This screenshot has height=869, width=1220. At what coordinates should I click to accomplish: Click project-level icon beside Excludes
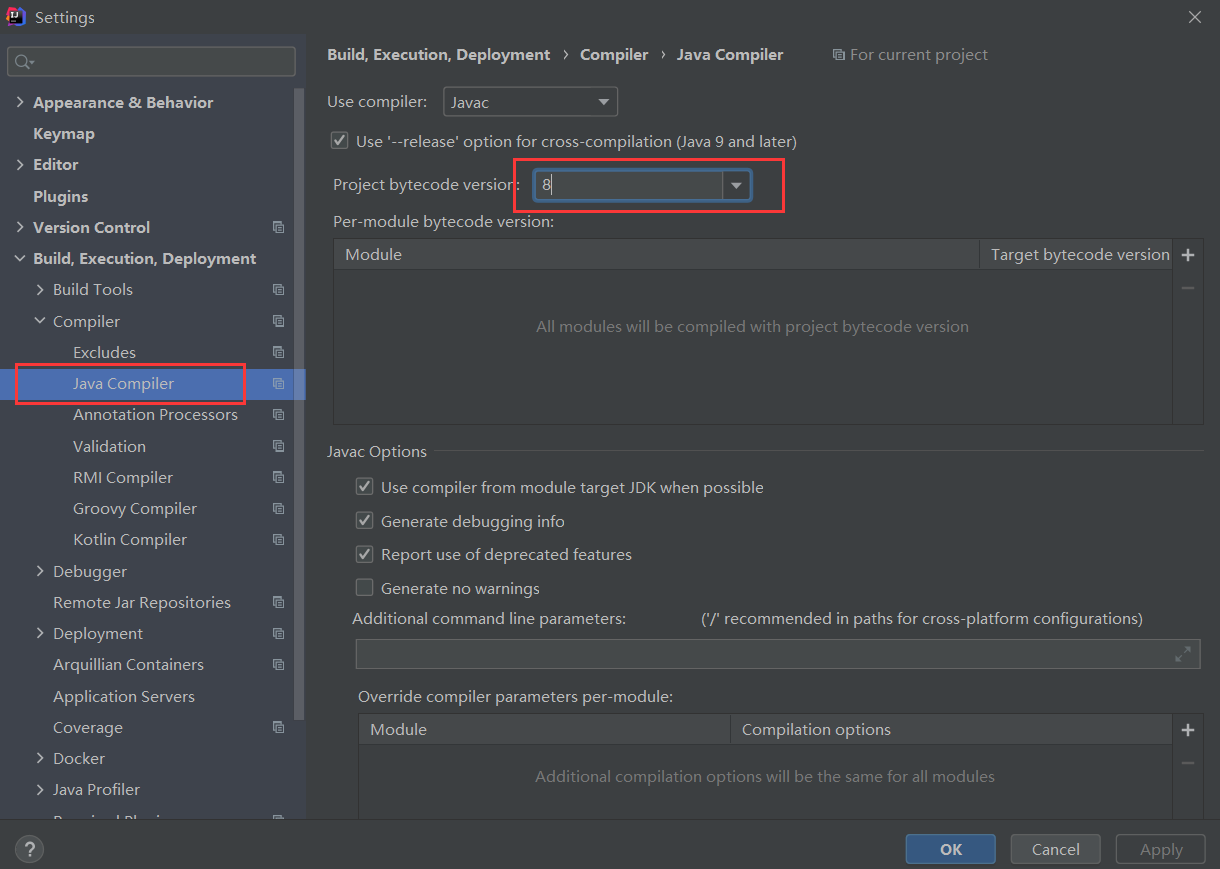click(278, 352)
